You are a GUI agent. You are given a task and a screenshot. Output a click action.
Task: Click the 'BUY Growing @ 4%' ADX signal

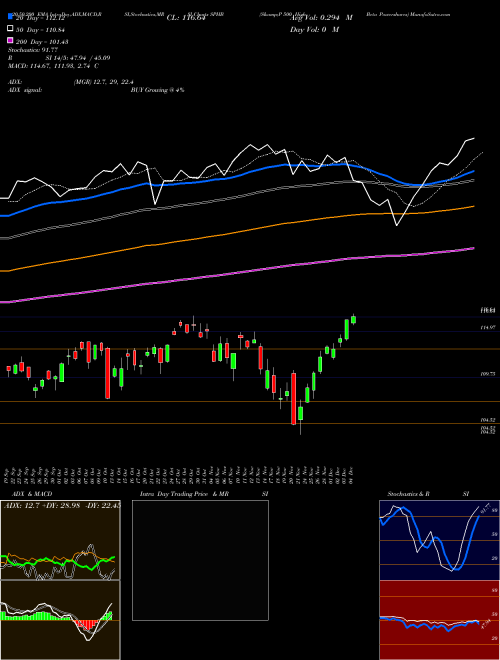(x=157, y=90)
